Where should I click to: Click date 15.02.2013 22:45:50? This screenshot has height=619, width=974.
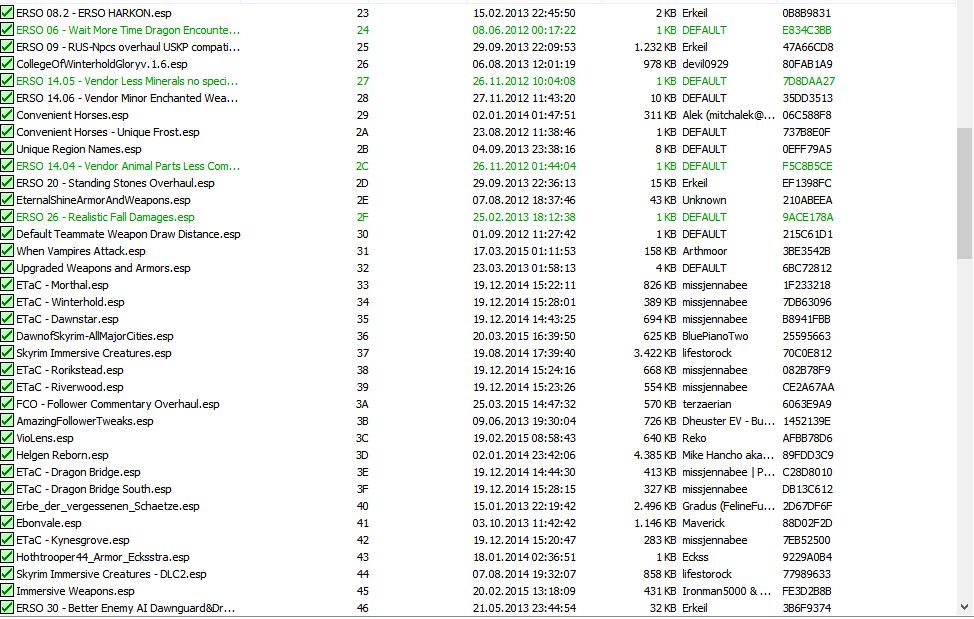tap(524, 12)
